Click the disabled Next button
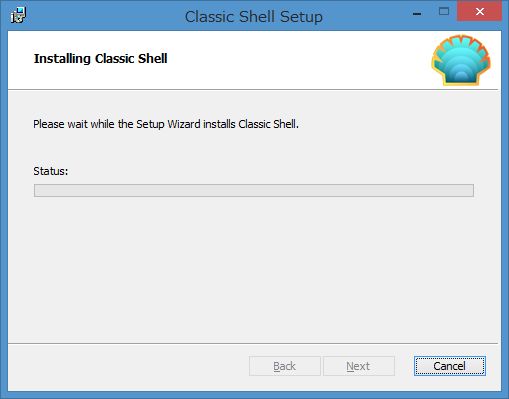The height and width of the screenshot is (399, 509). tap(359, 366)
